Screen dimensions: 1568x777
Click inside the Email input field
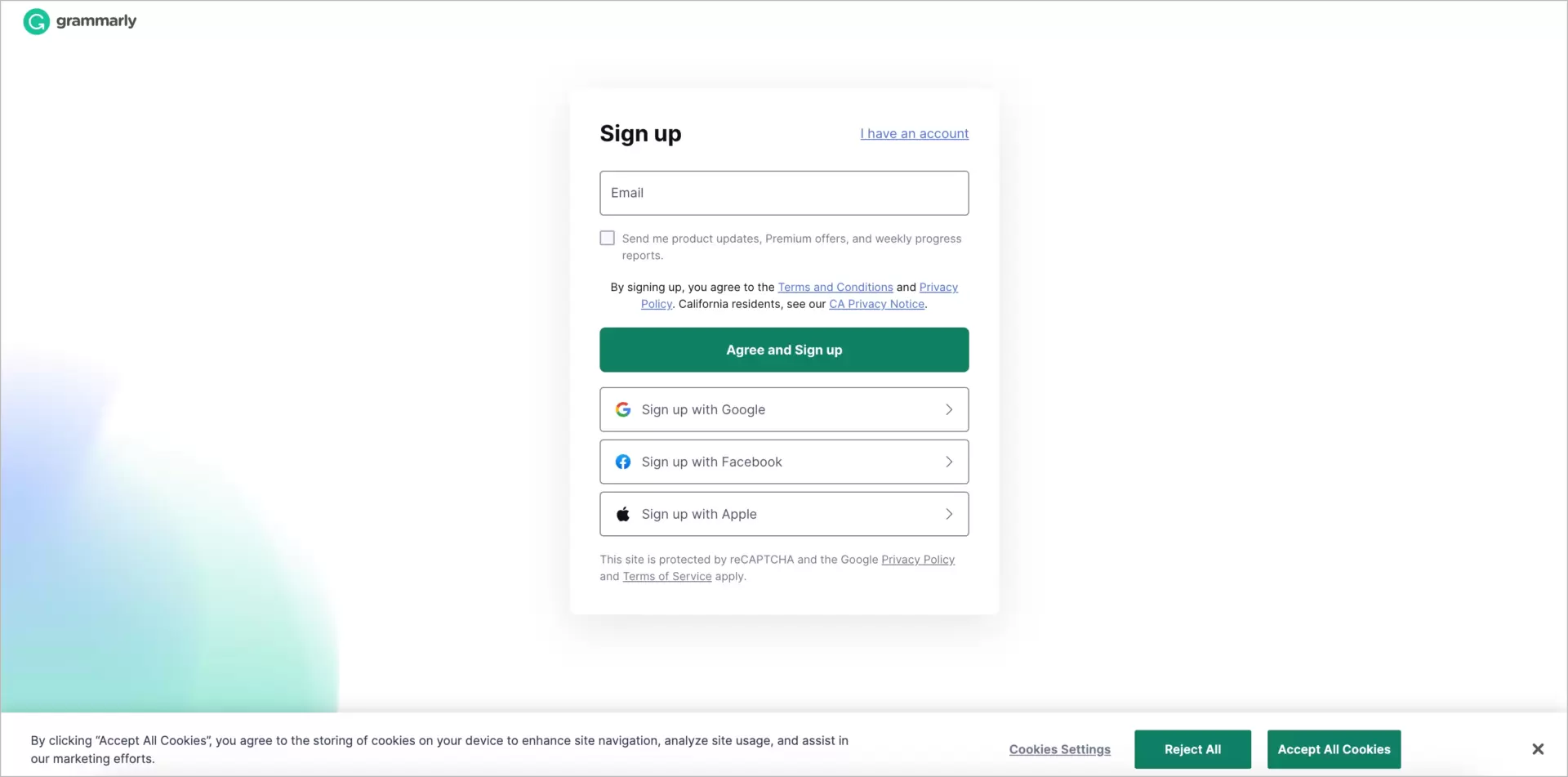tap(784, 193)
